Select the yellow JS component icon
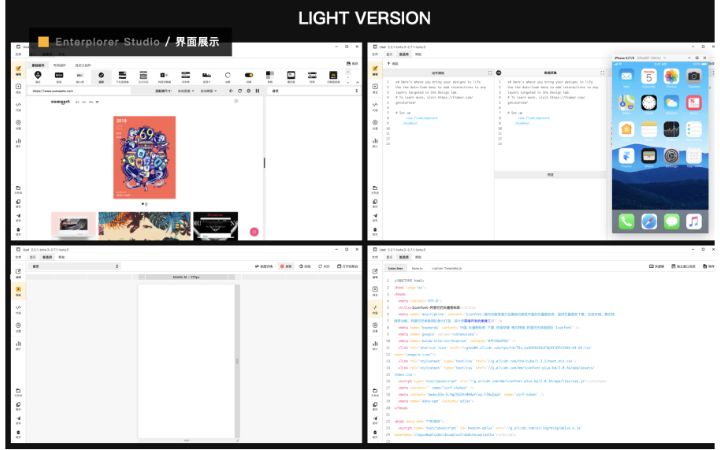This screenshot has height=450, width=720. [x=333, y=75]
